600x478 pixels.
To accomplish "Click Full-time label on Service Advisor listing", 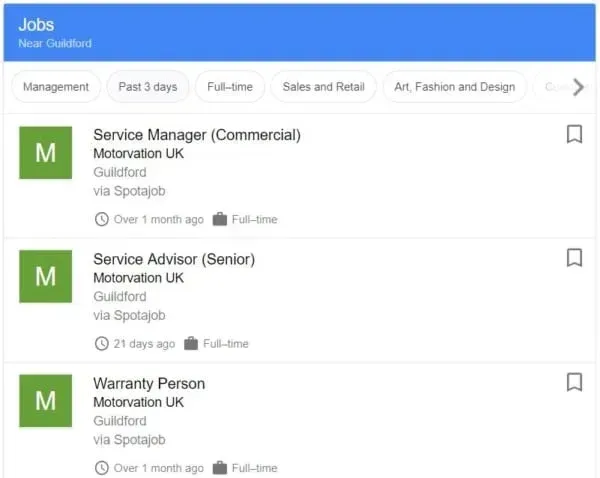I will (x=226, y=344).
